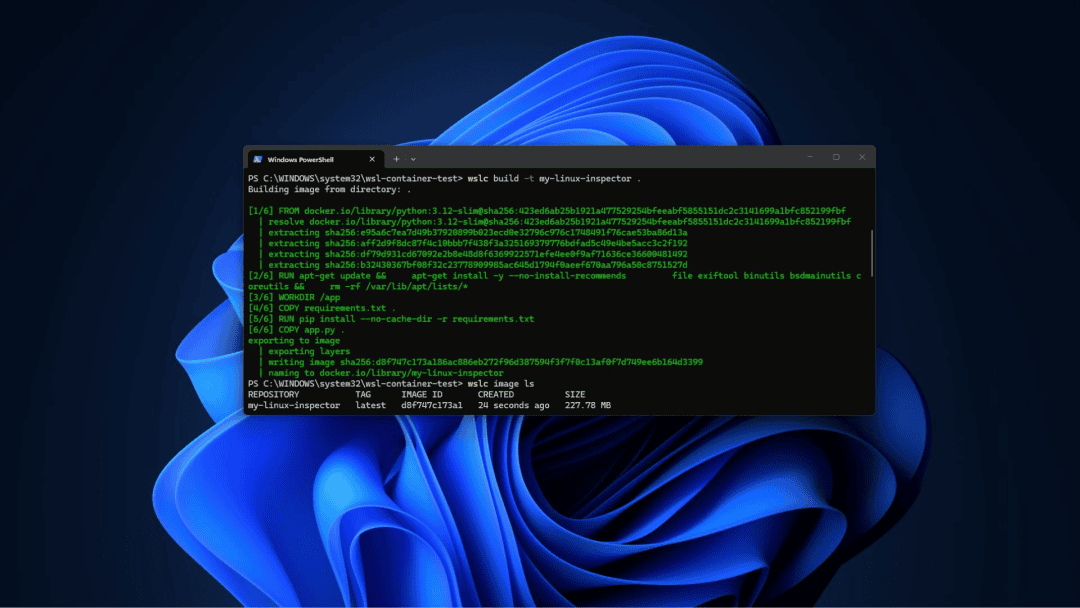
Task: Click the '[6/6] COPY app.py .' line
Action: click(x=296, y=330)
